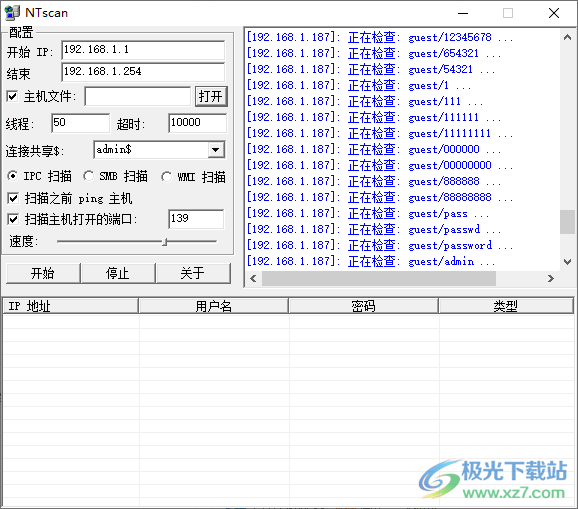The height and width of the screenshot is (509, 578).
Task: Click the 速度 slider thumb
Action: tap(165, 242)
